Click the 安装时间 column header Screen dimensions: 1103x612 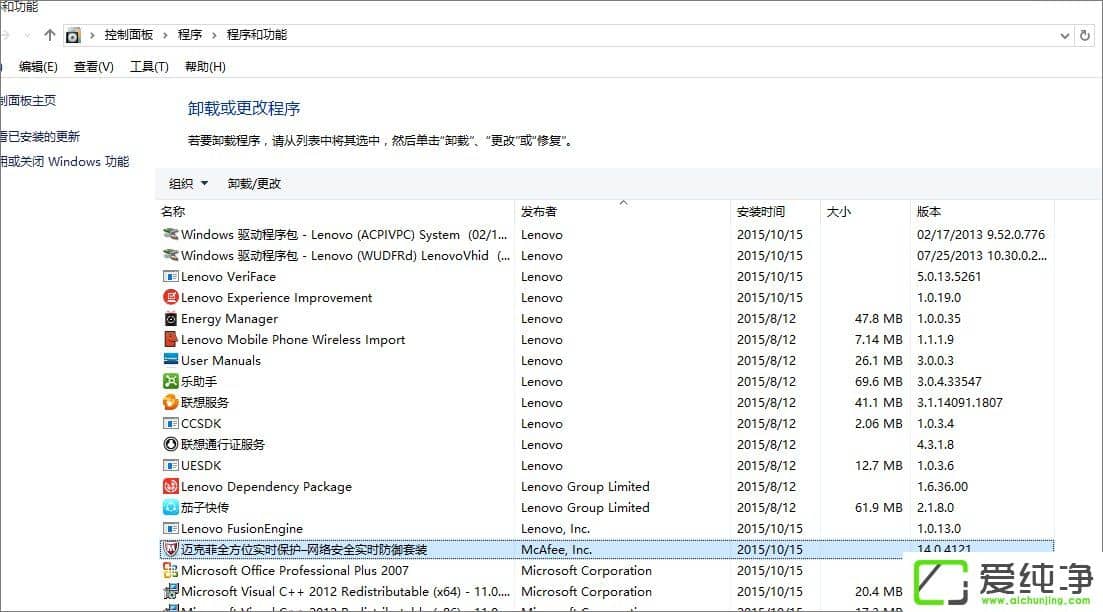click(x=760, y=211)
